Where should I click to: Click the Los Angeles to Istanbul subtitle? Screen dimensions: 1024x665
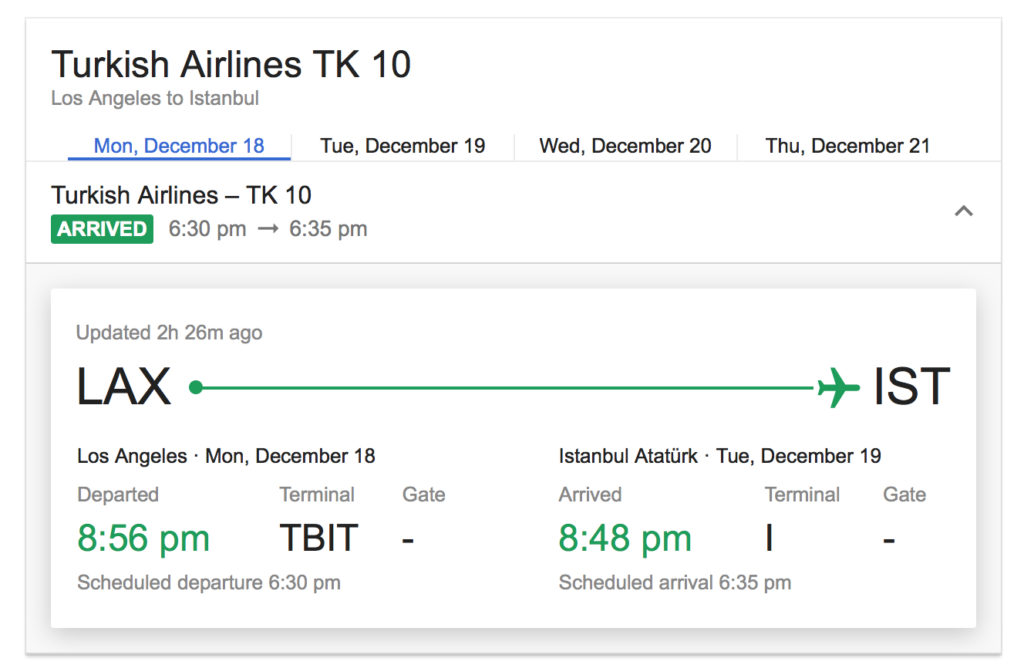[x=155, y=99]
